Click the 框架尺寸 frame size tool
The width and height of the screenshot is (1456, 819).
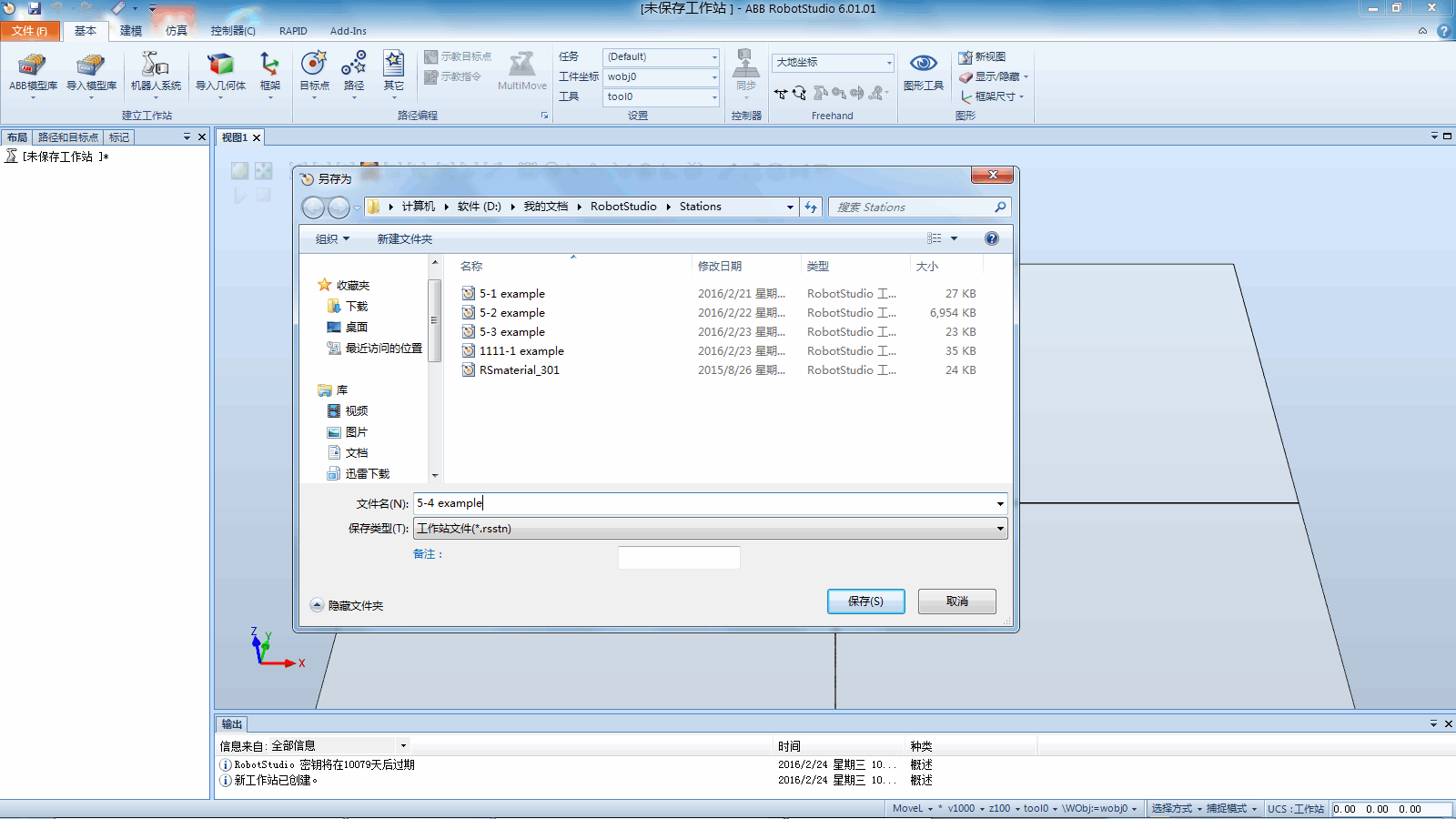pos(991,96)
